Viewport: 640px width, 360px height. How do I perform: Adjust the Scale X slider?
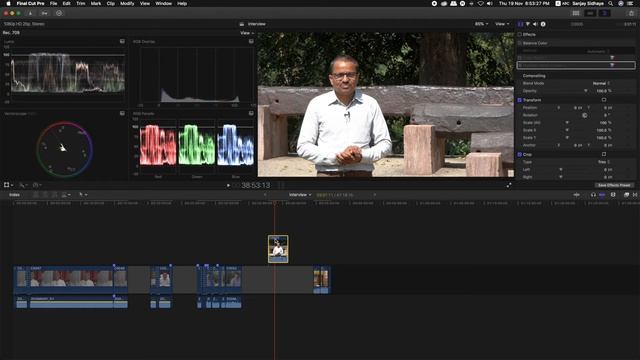coord(567,130)
